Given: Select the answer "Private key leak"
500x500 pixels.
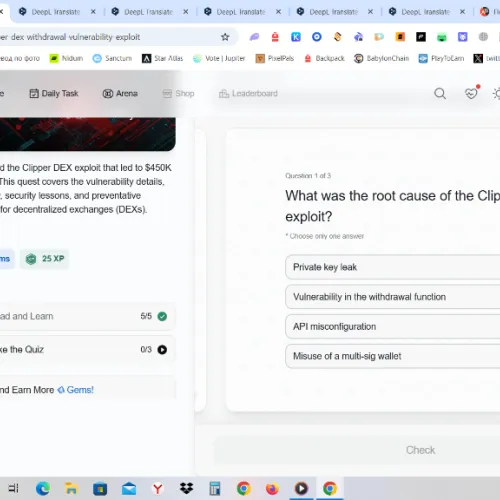Looking at the screenshot, I should (393, 267).
